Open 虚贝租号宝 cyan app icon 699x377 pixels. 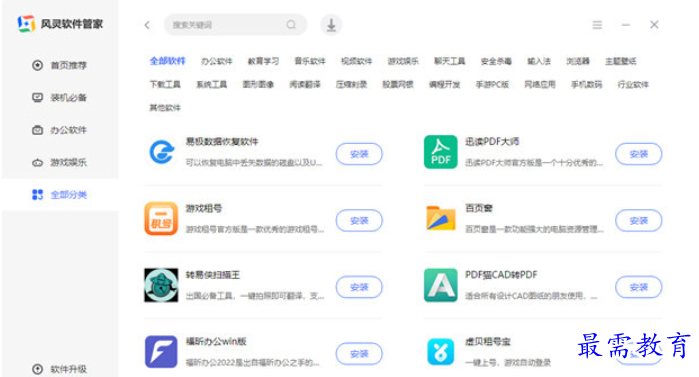(x=440, y=352)
